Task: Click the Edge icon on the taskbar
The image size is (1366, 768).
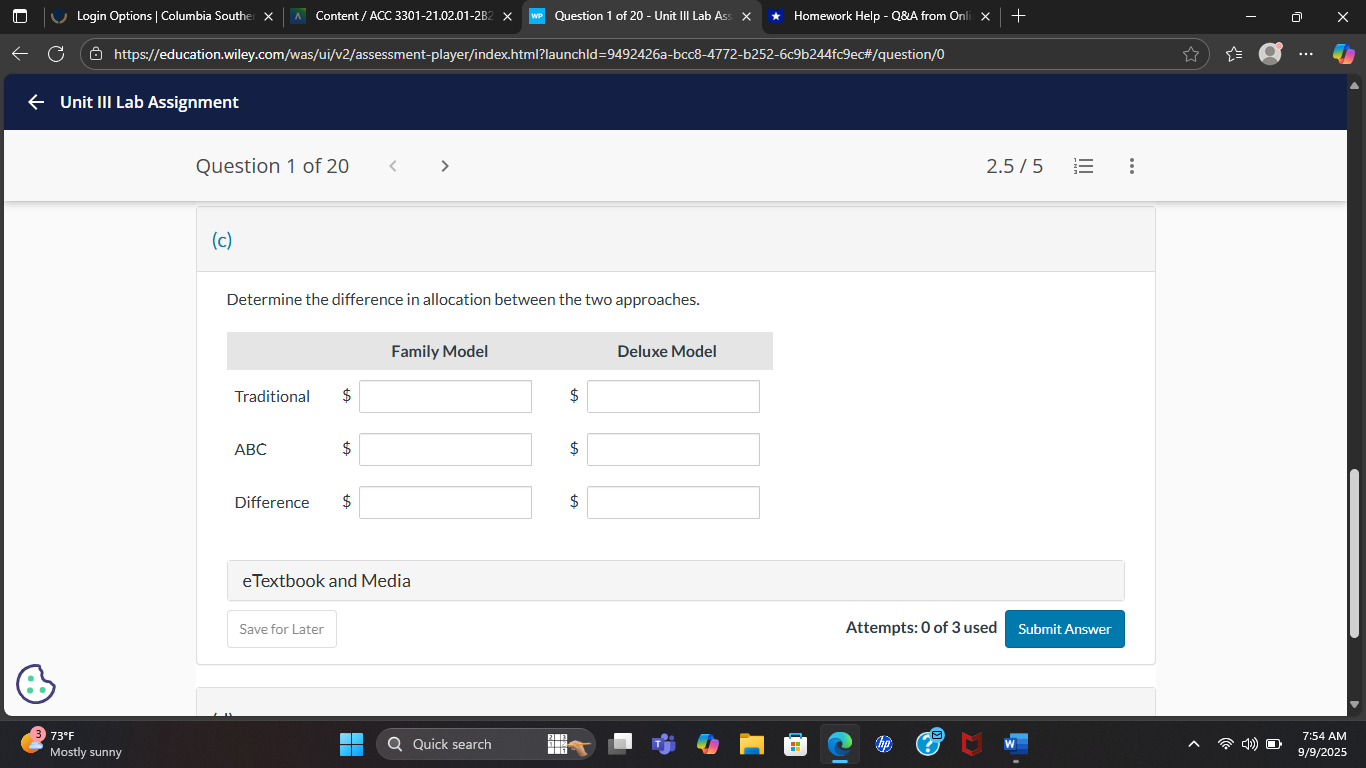Action: click(x=839, y=744)
